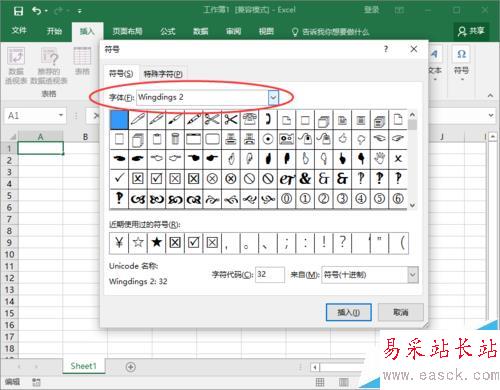This screenshot has width=500, height=390.
Task: Open the font dropdown Wingdings 2
Action: (273, 98)
